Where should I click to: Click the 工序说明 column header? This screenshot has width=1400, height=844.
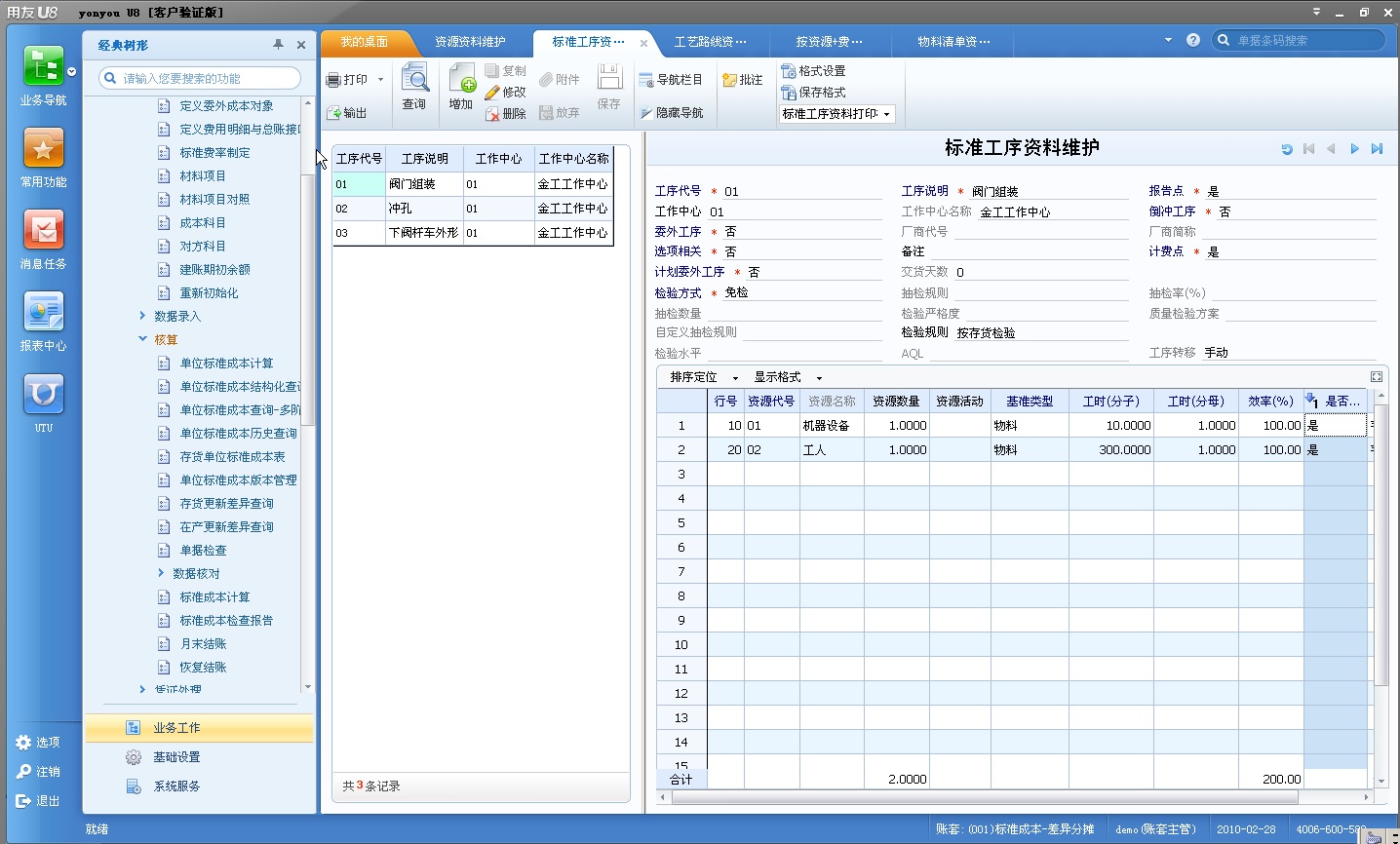click(424, 159)
